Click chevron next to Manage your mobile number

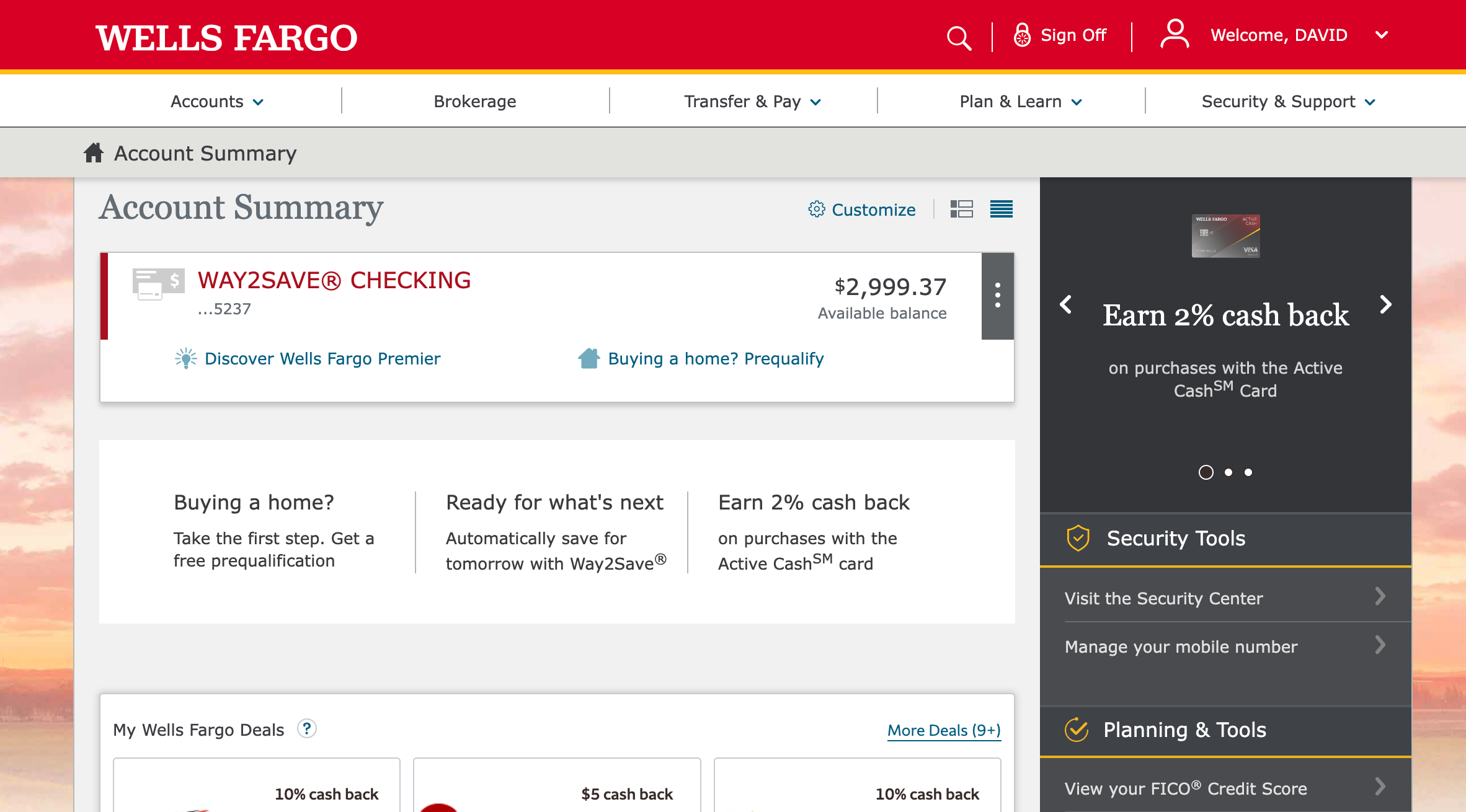pyautogui.click(x=1380, y=645)
